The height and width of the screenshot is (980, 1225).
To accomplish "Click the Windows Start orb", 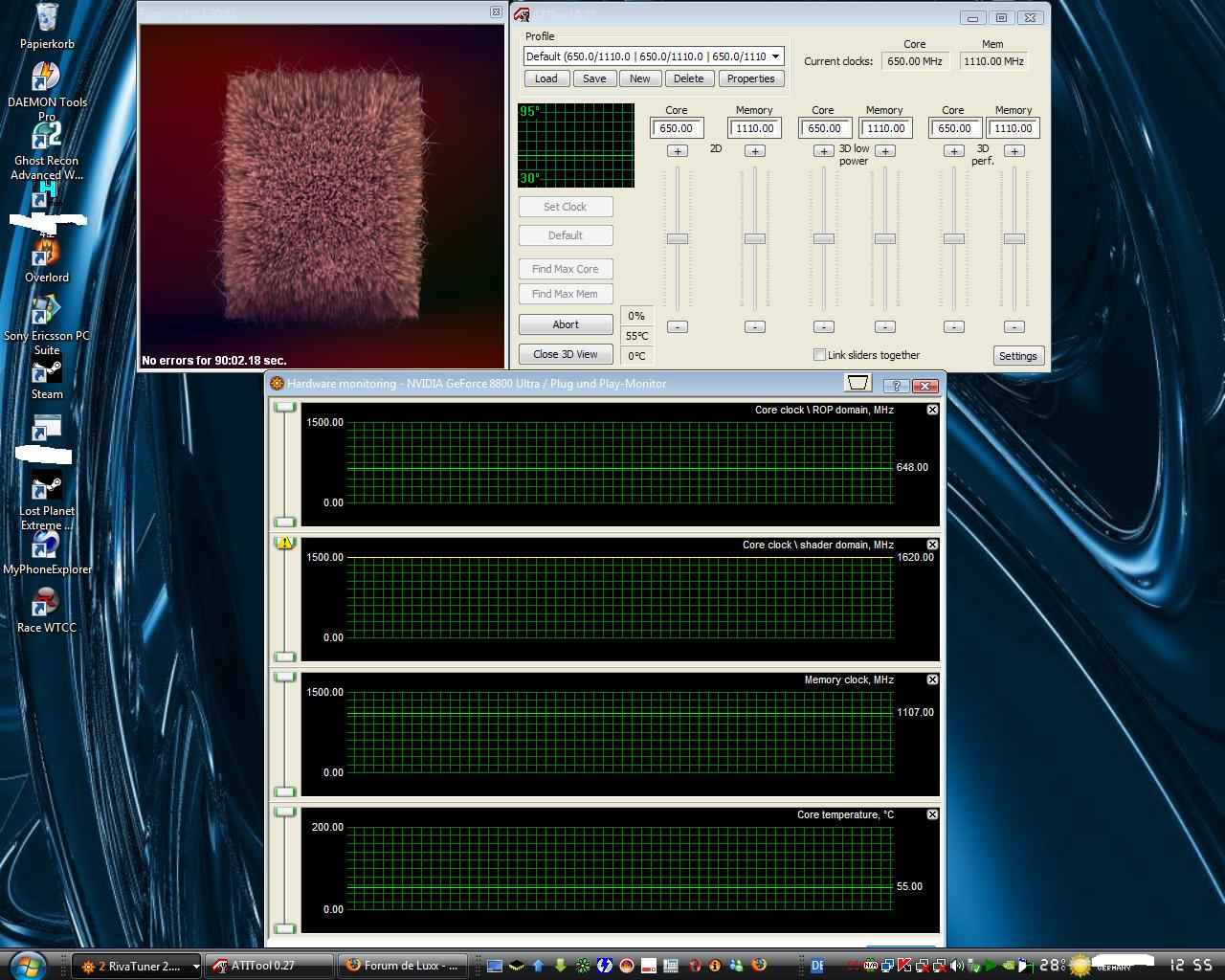I will click(x=26, y=965).
